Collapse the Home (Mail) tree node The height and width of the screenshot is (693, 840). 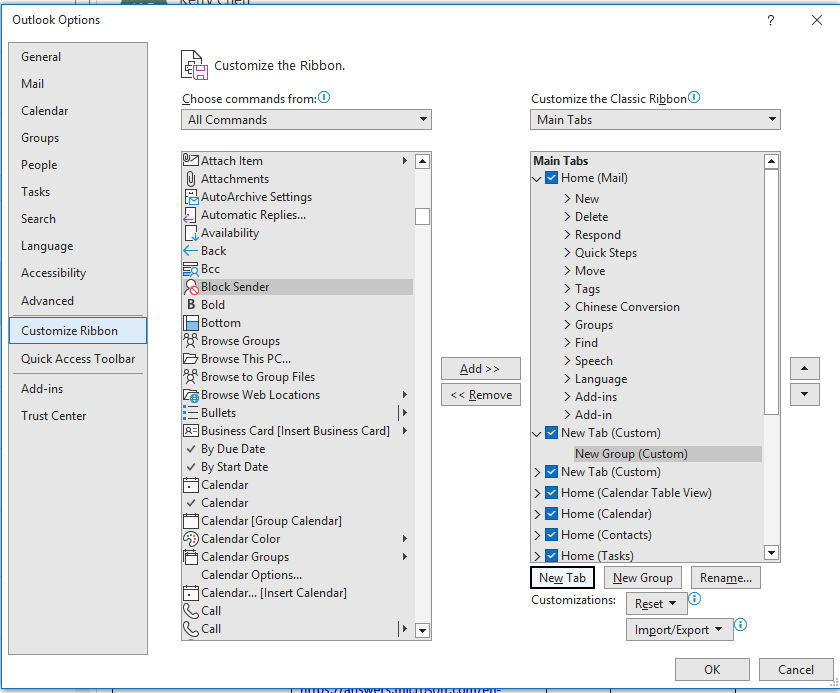pos(537,179)
